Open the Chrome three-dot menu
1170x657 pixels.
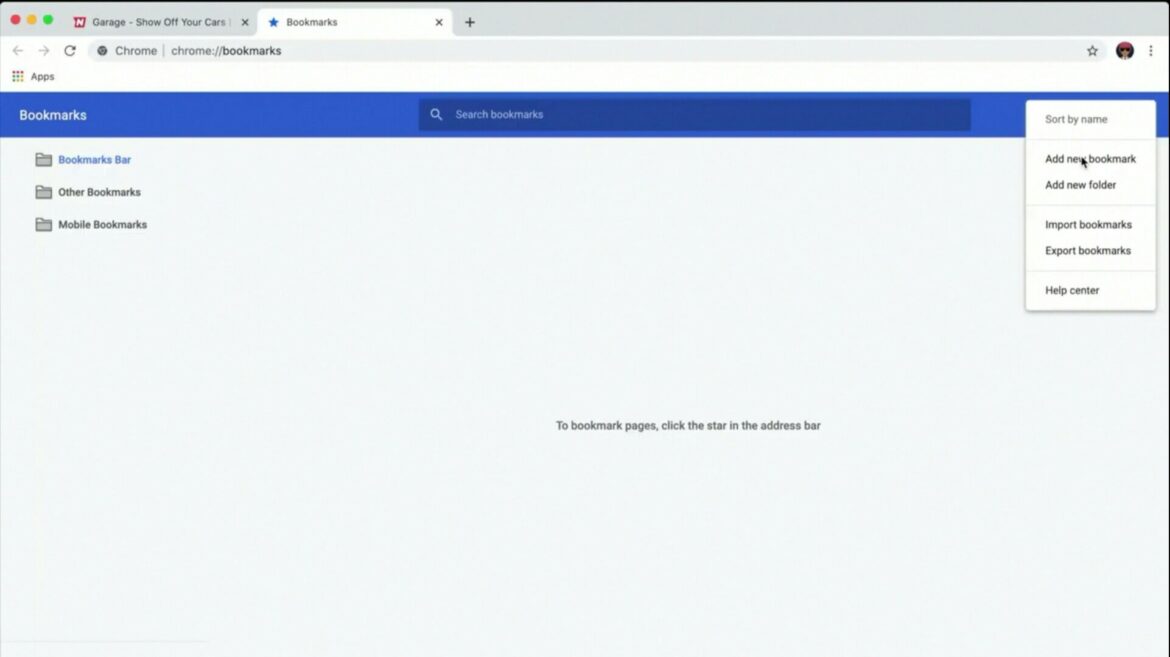(1151, 51)
